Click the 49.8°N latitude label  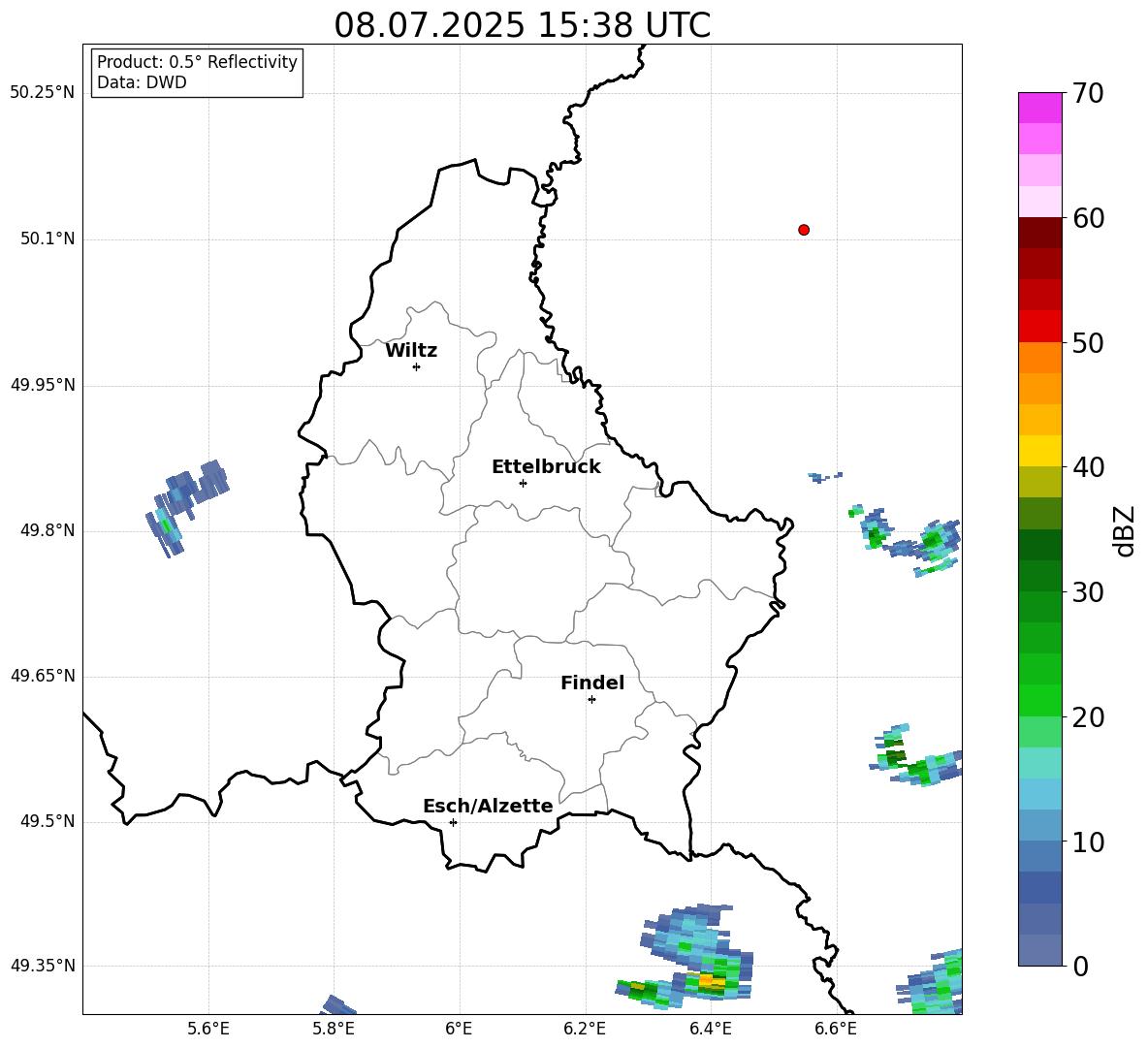click(x=48, y=530)
